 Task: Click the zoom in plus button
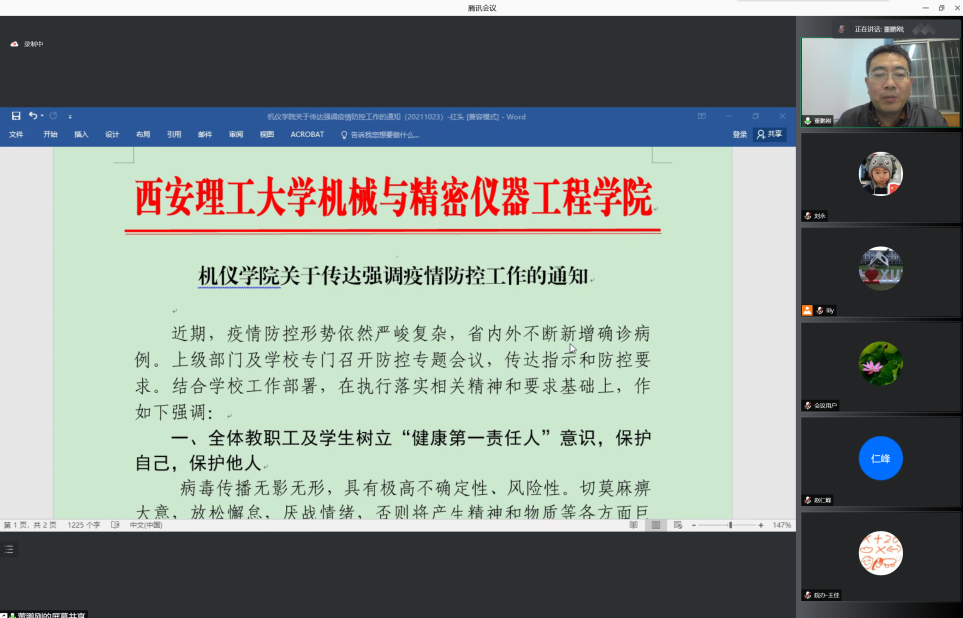point(761,525)
